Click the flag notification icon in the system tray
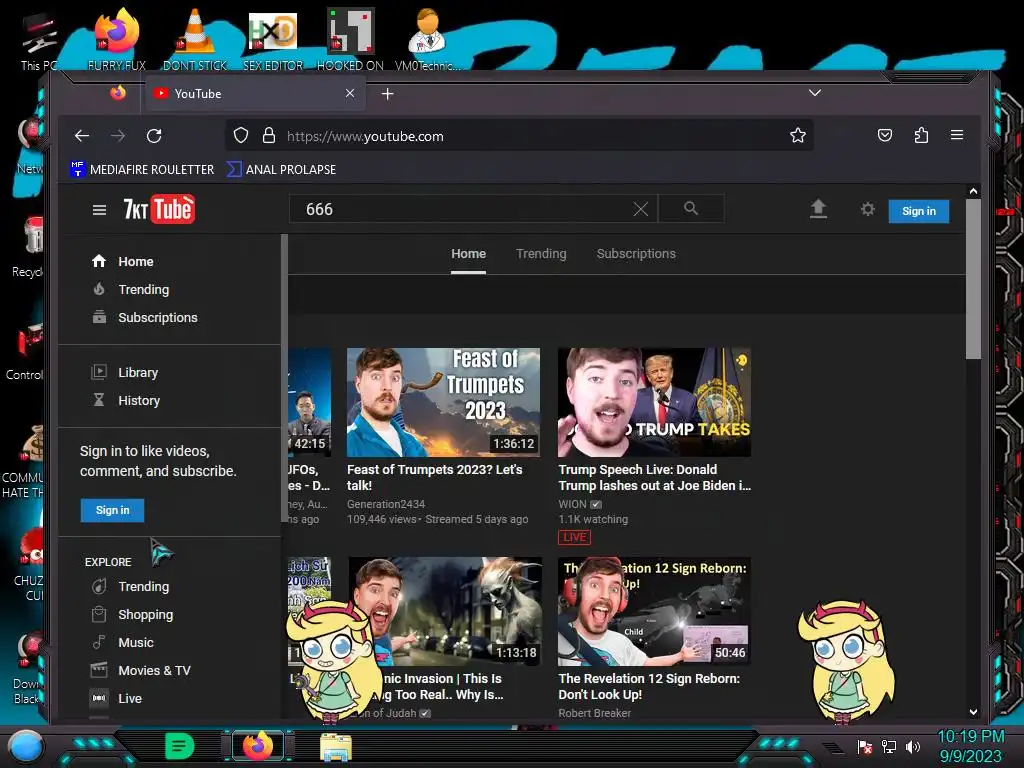Viewport: 1024px width, 768px height. tap(865, 746)
